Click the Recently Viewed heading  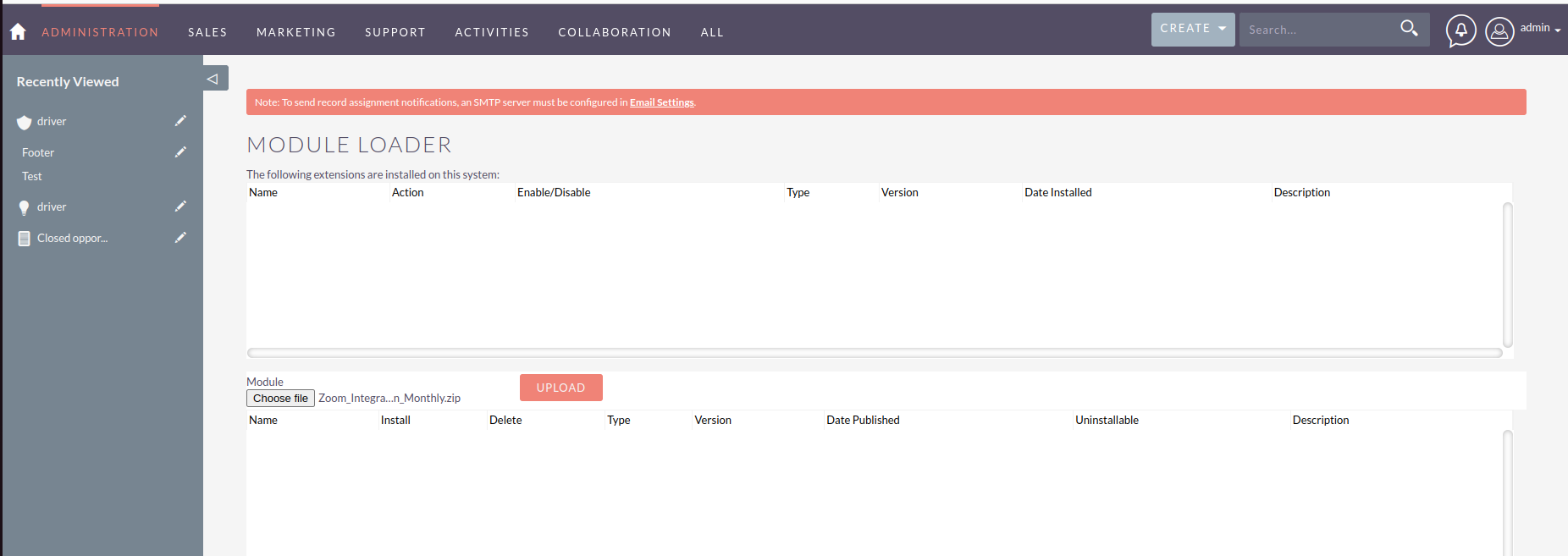[68, 82]
